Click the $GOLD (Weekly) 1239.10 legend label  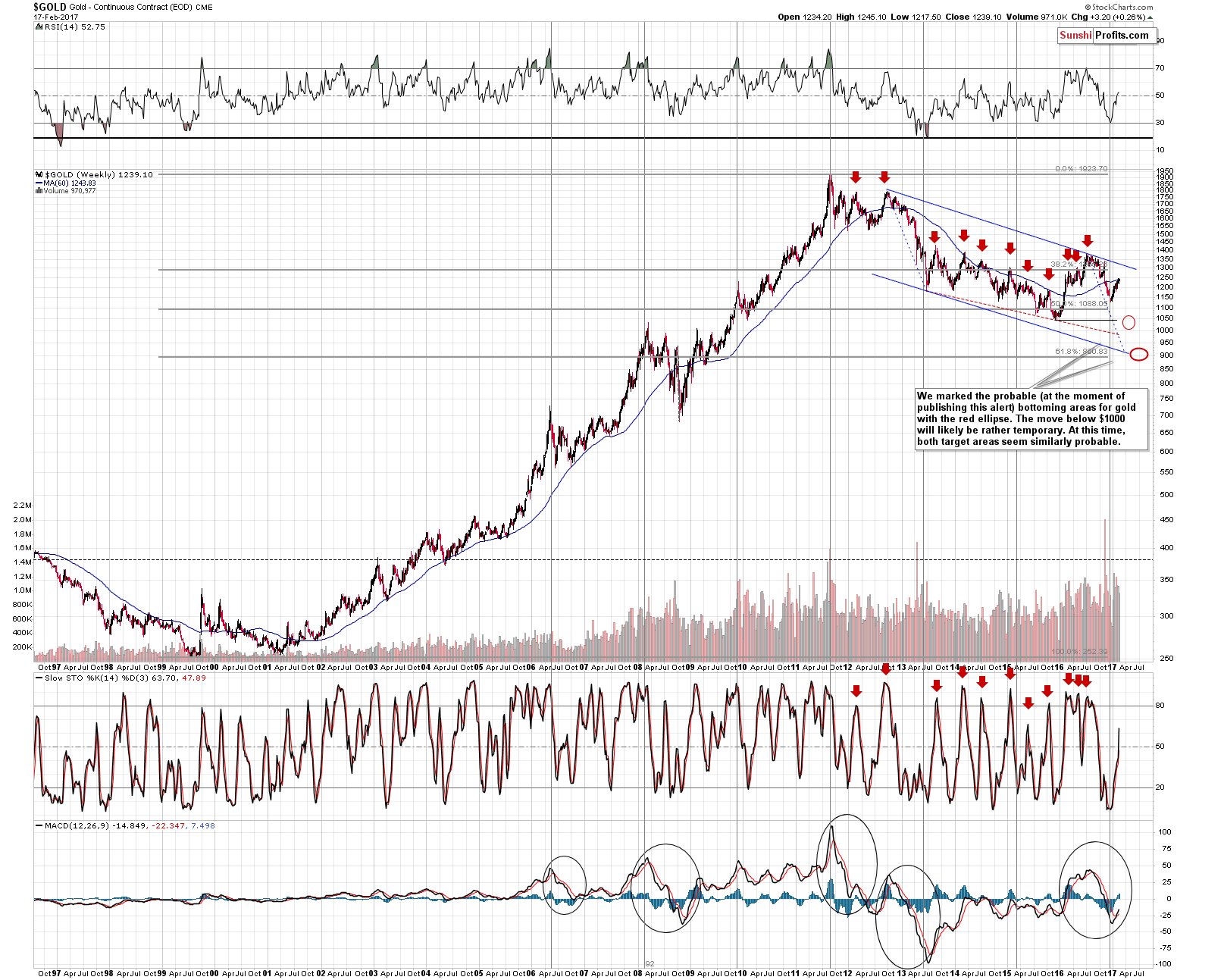(x=99, y=174)
